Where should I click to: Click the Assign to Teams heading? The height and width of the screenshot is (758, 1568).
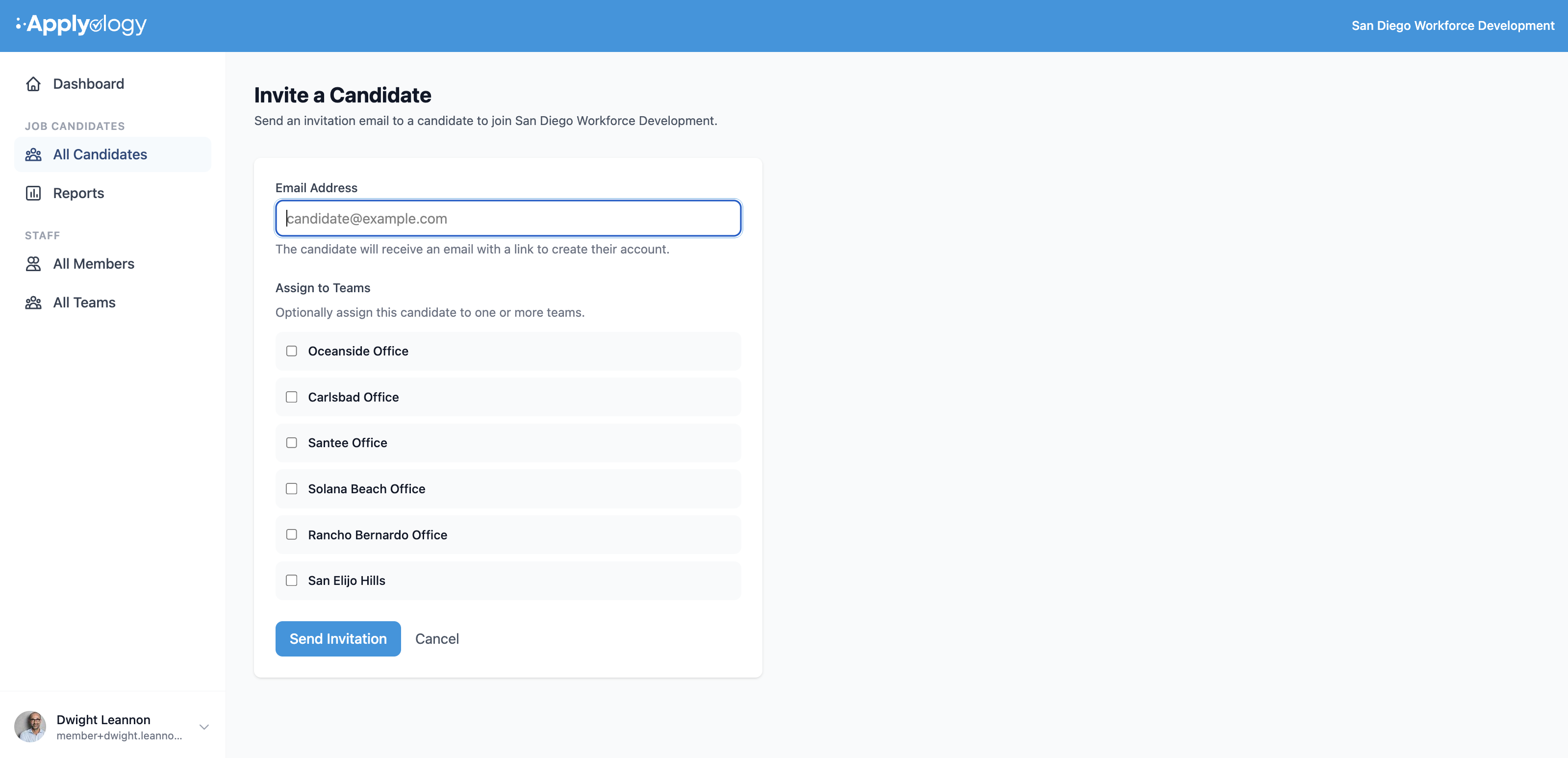pyautogui.click(x=323, y=288)
